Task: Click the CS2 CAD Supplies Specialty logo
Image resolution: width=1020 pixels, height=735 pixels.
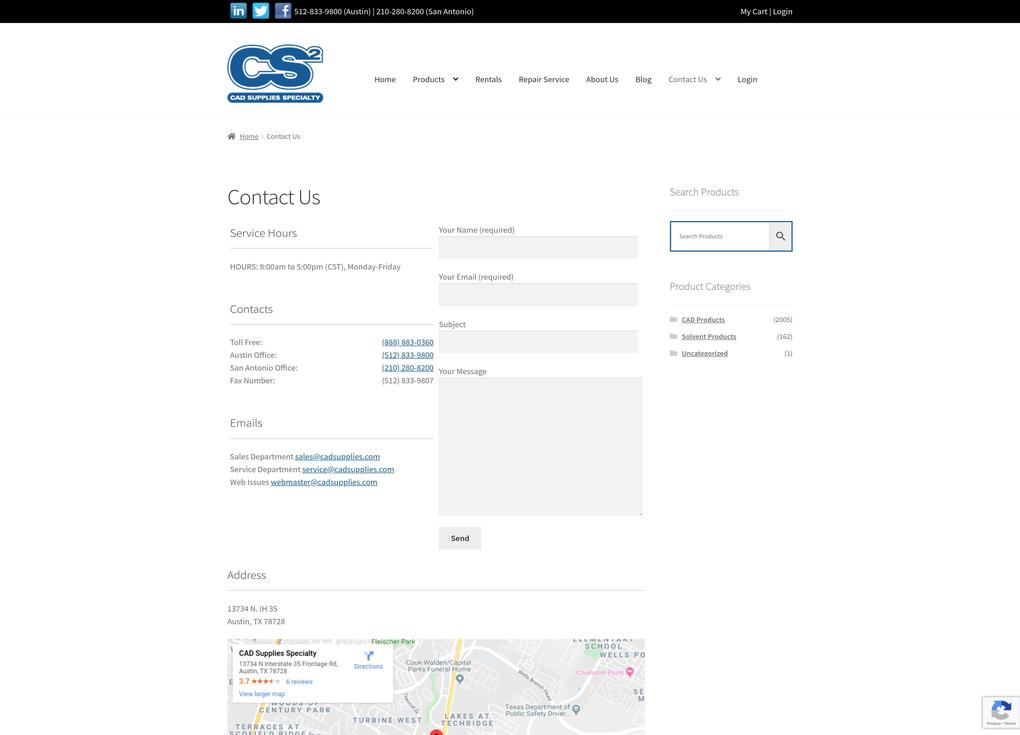Action: [x=275, y=74]
